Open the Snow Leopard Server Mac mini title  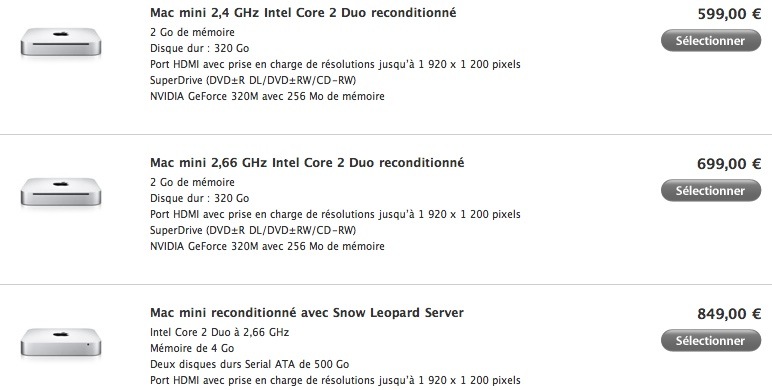[307, 313]
